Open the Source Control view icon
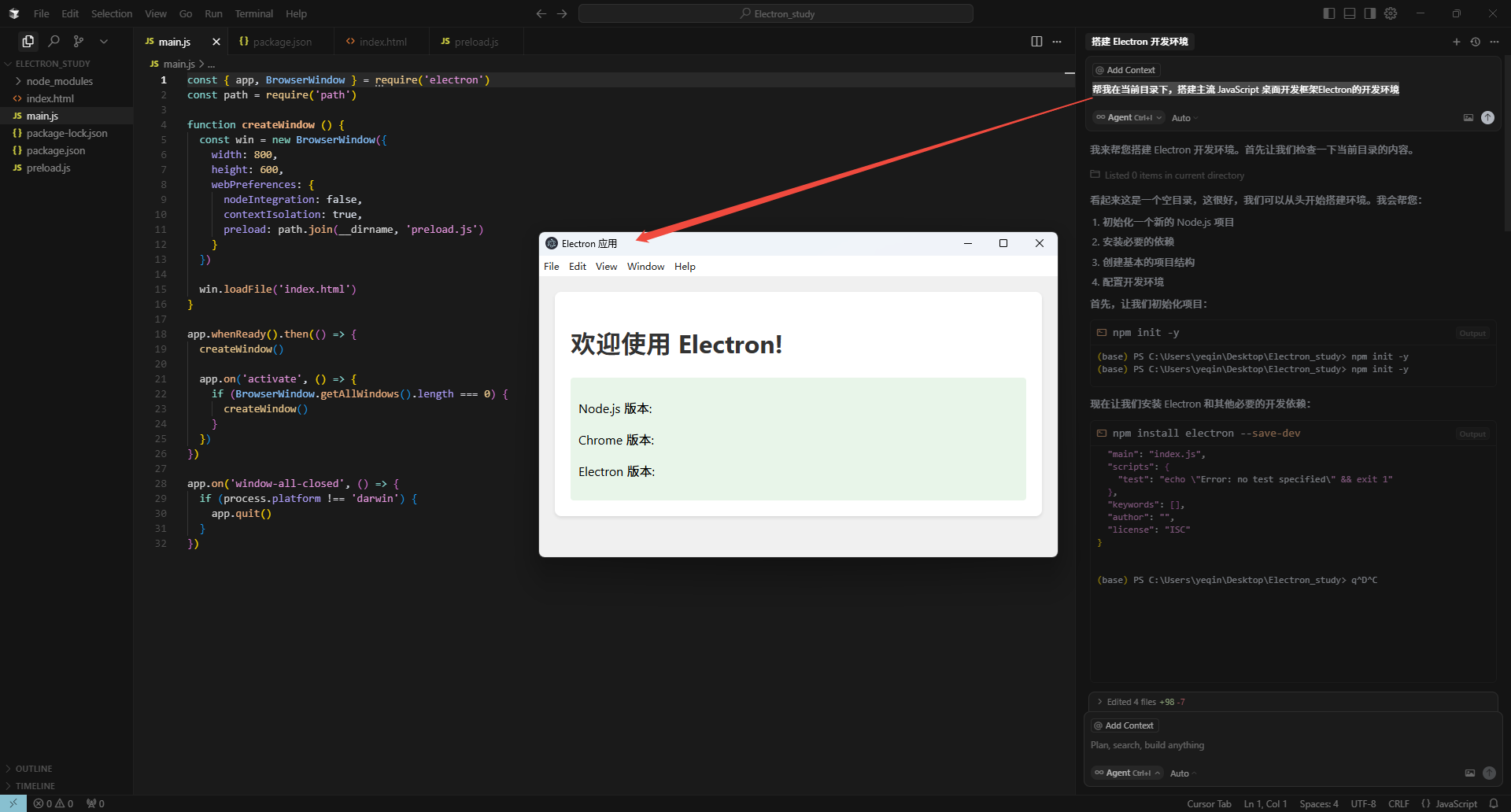Viewport: 1511px width, 812px height. point(79,41)
